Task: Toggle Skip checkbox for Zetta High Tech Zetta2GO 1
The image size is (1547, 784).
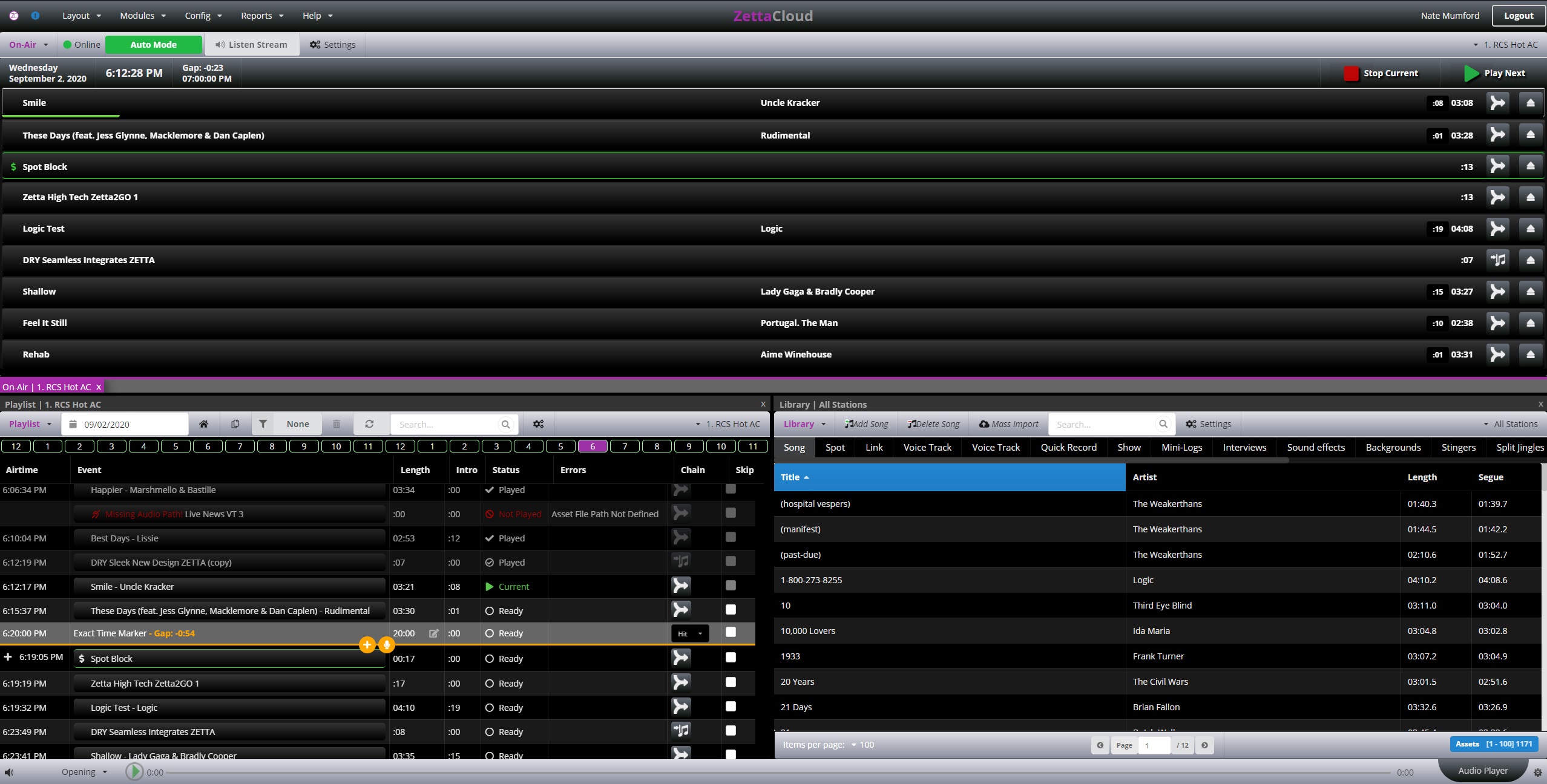Action: pyautogui.click(x=731, y=682)
